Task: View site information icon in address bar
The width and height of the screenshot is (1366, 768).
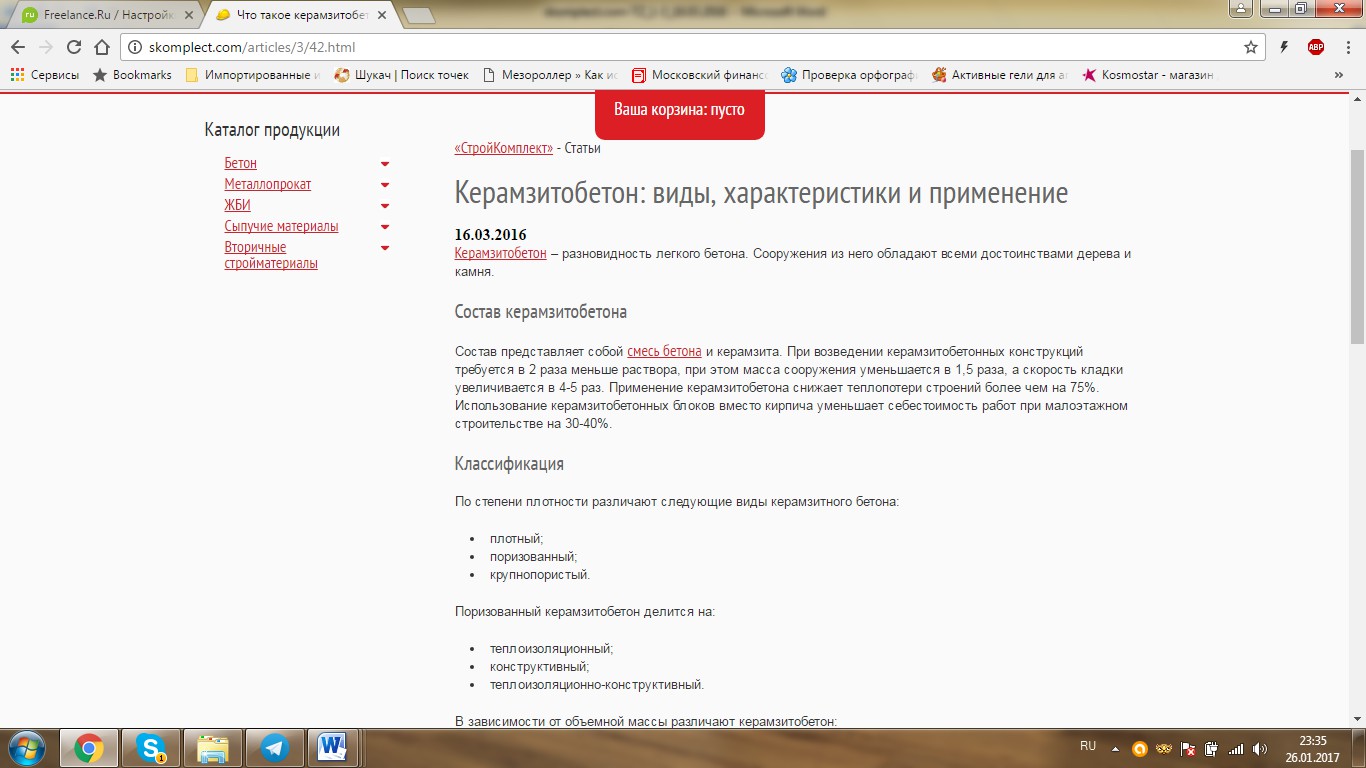Action: pyautogui.click(x=136, y=47)
